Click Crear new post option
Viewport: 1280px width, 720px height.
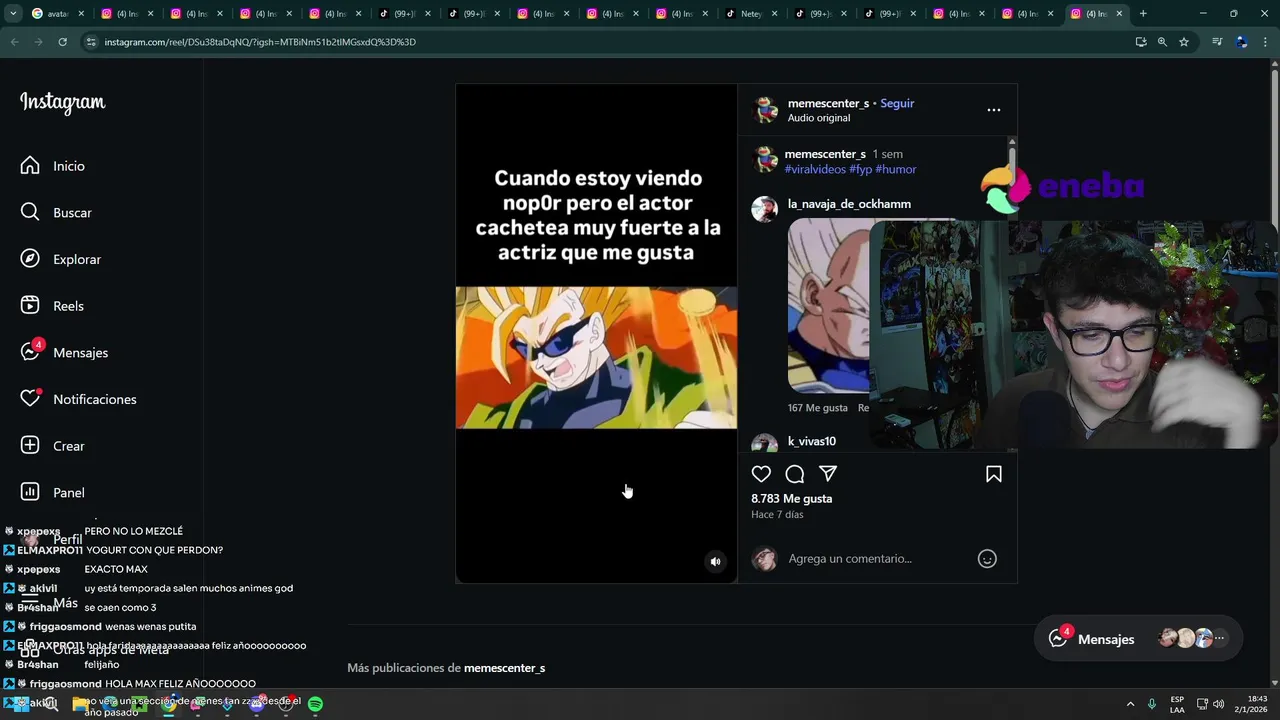[x=52, y=446]
